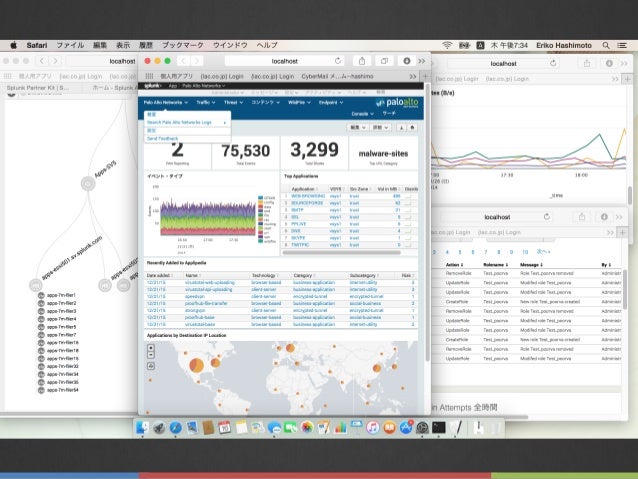This screenshot has height=479, width=638.
Task: Open speedvpn entry in Applipedia table
Action: (194, 297)
